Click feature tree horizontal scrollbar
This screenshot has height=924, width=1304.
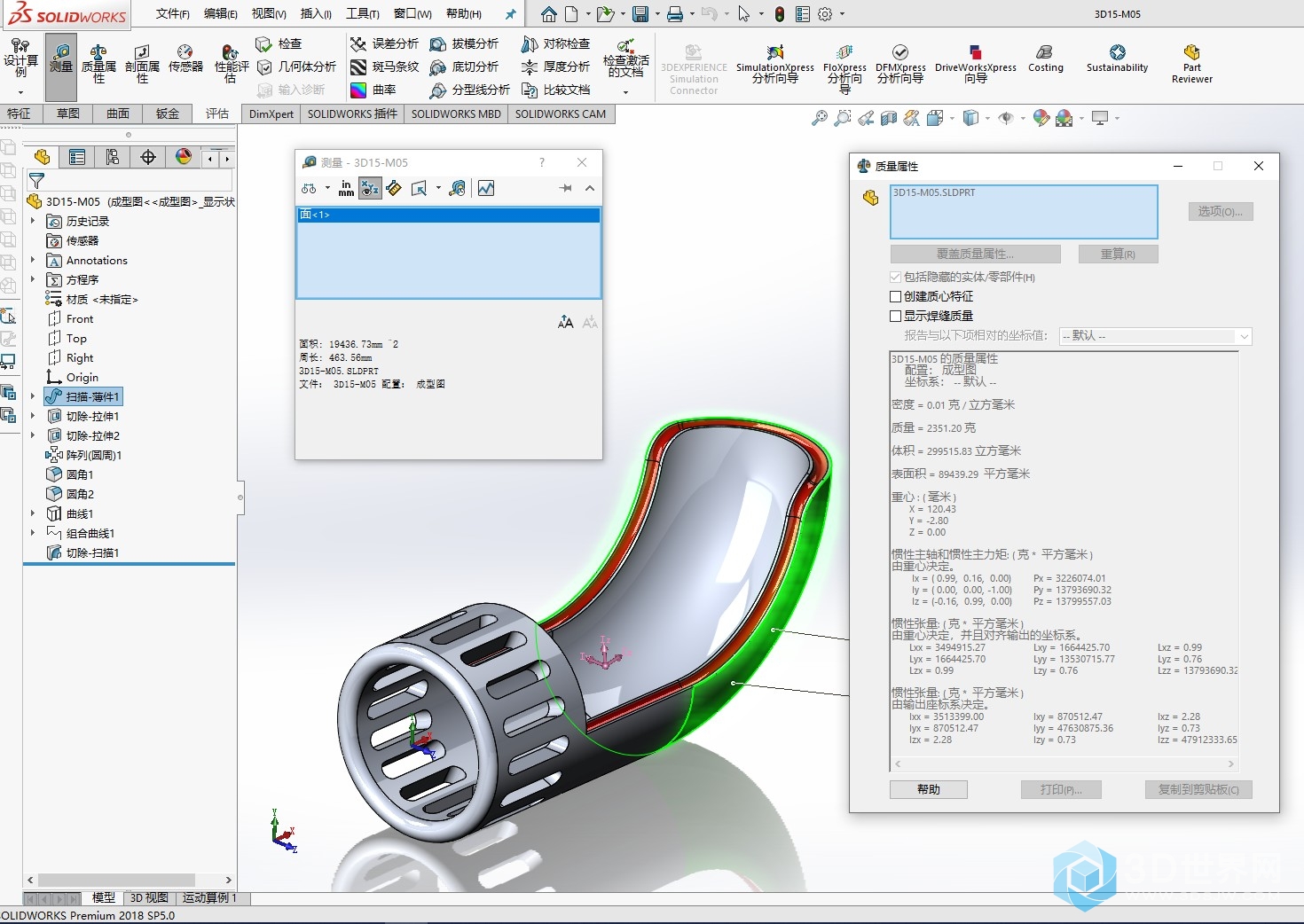(129, 880)
